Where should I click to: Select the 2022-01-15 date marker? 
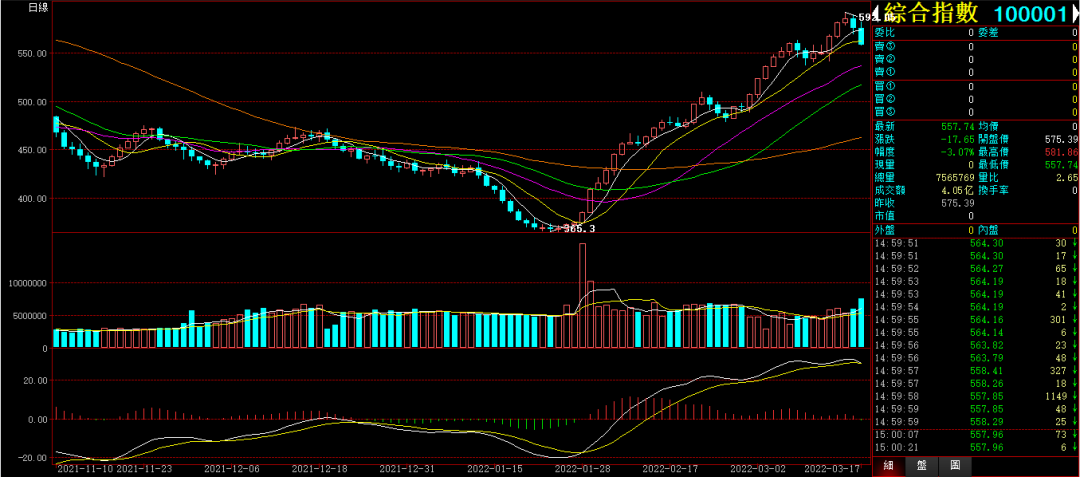(494, 469)
